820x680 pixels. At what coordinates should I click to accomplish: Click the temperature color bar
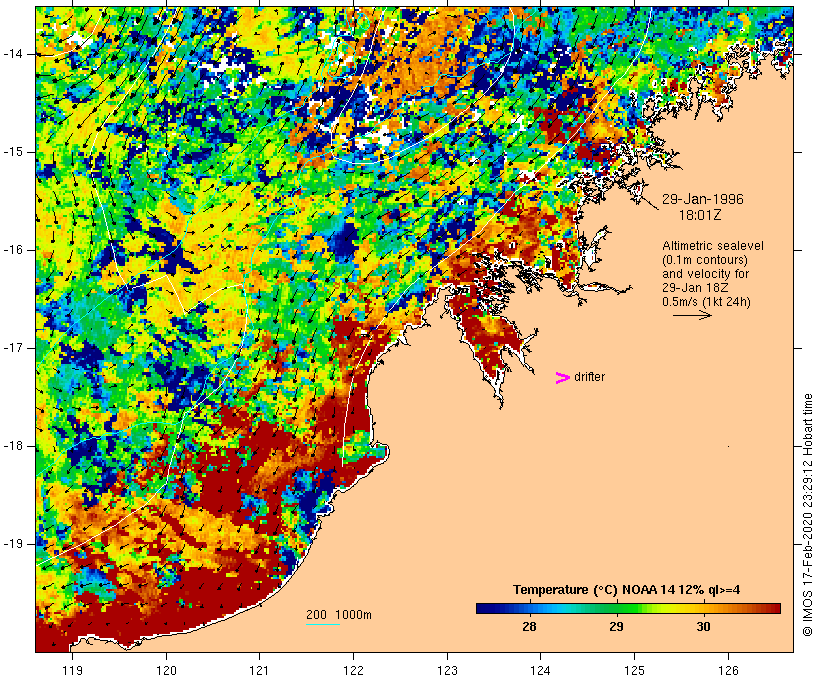click(x=628, y=608)
